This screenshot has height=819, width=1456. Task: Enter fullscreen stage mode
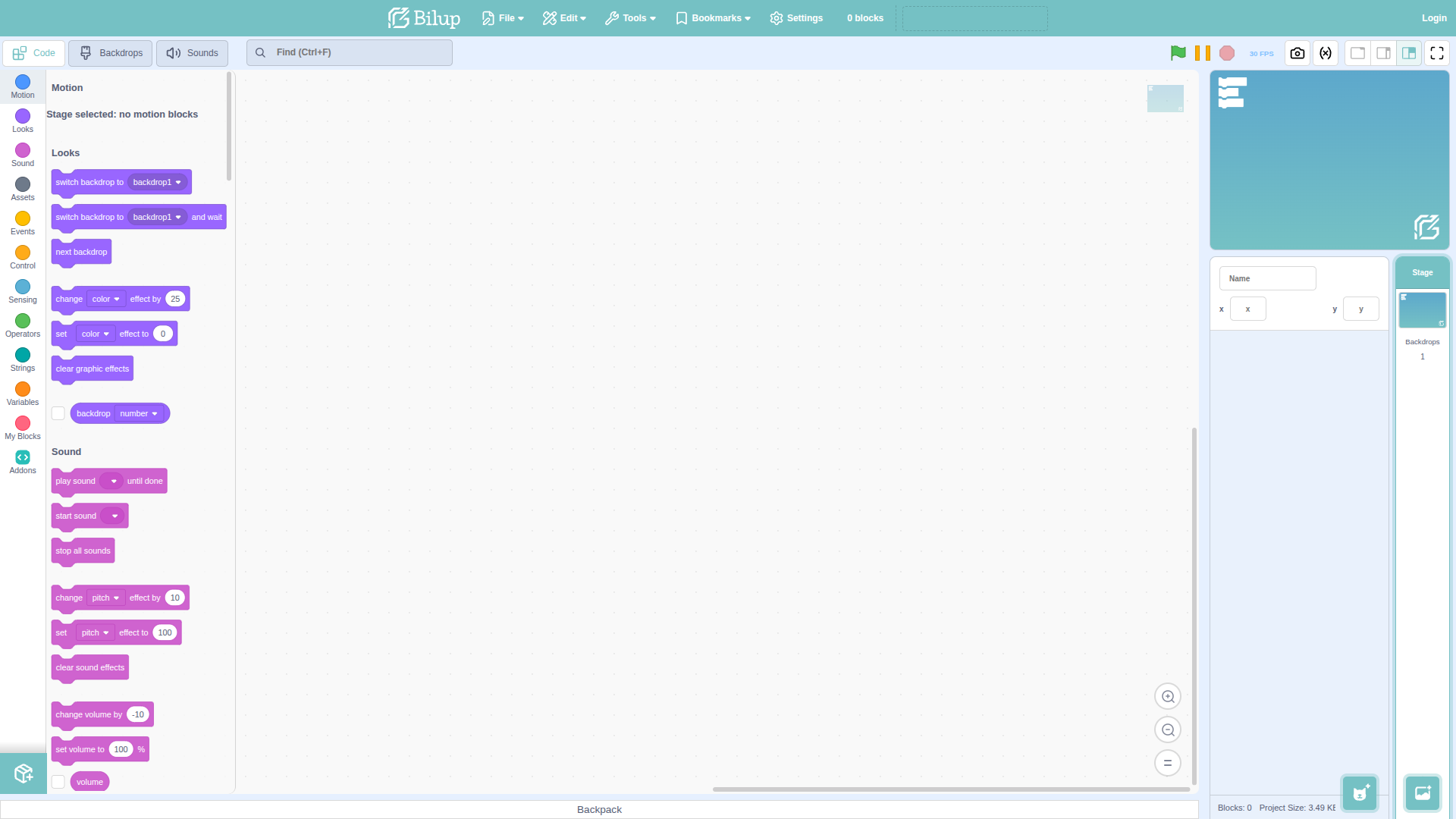(x=1437, y=53)
